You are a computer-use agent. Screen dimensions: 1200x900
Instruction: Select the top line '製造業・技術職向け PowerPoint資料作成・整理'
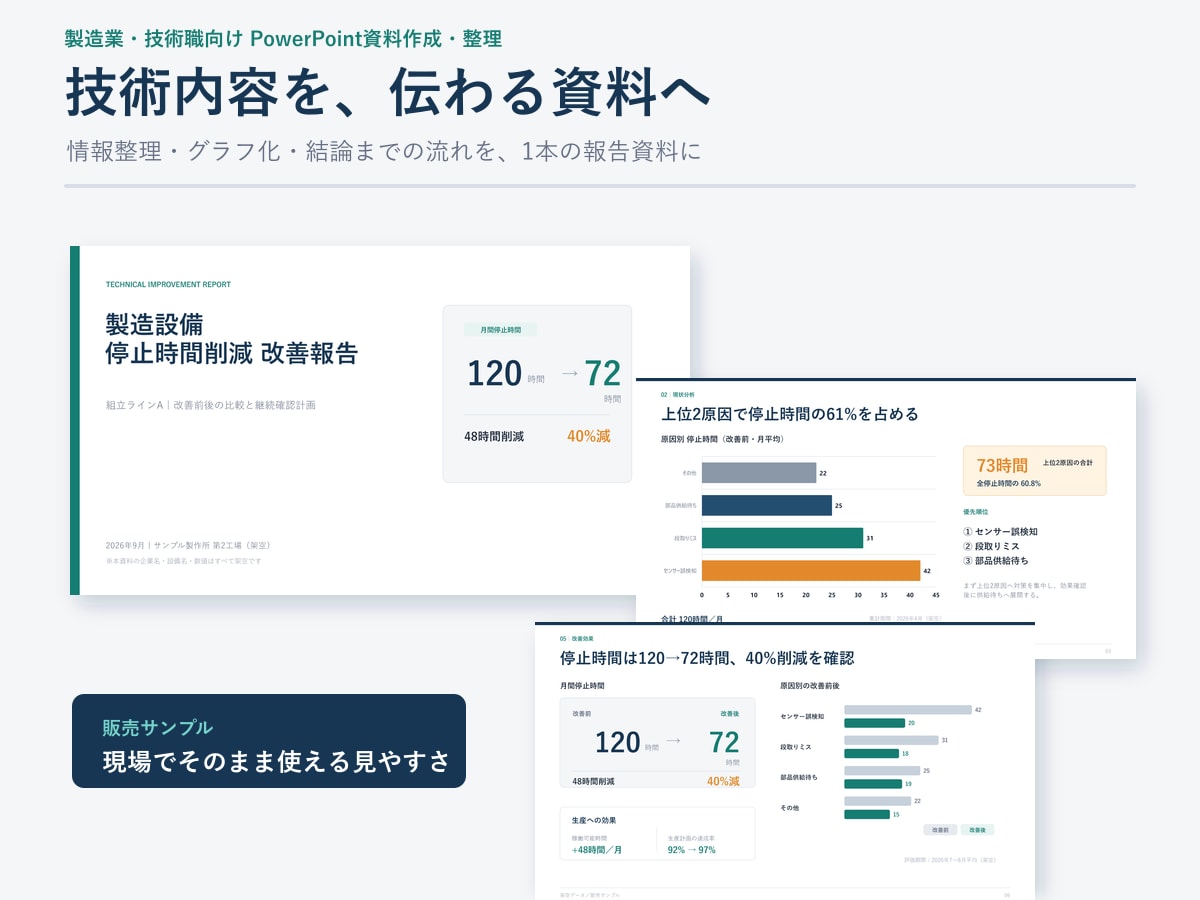(x=283, y=39)
